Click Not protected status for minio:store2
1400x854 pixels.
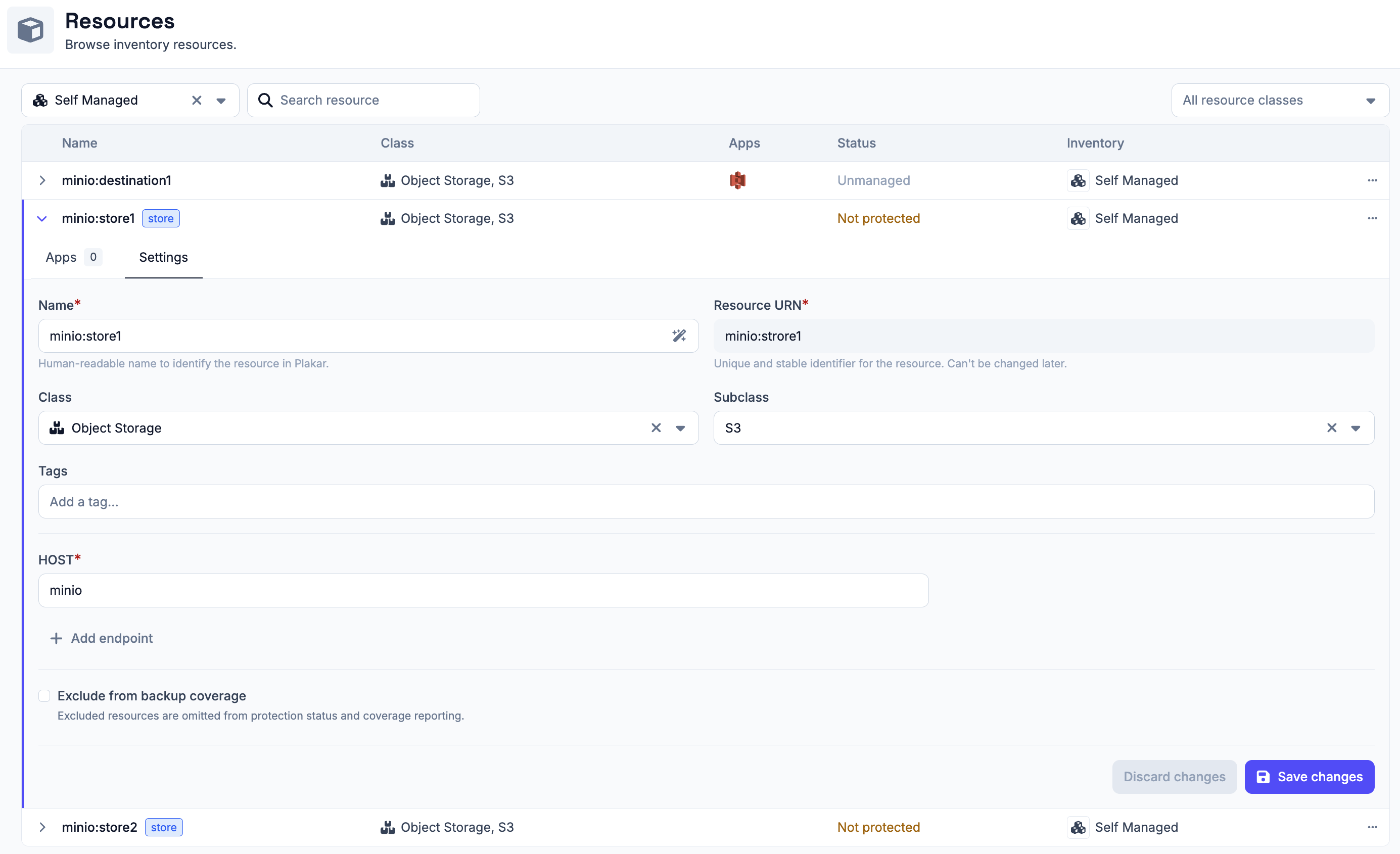tap(878, 827)
